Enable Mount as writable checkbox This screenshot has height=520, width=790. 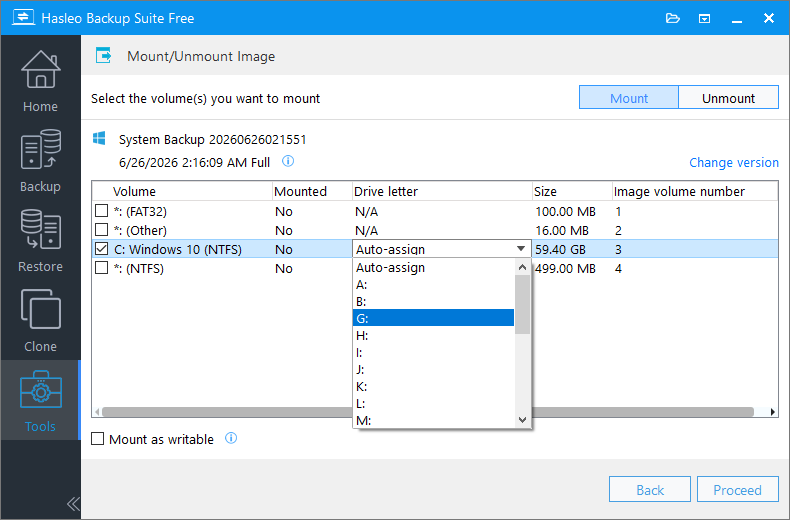[98, 439]
